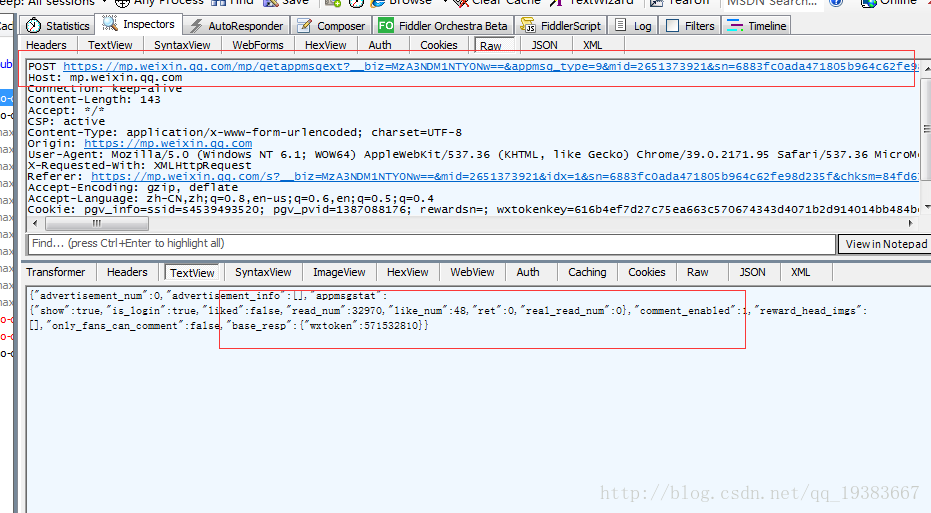This screenshot has width=931, height=513.
Task: Select request JSON inspector tab
Action: coord(544,45)
